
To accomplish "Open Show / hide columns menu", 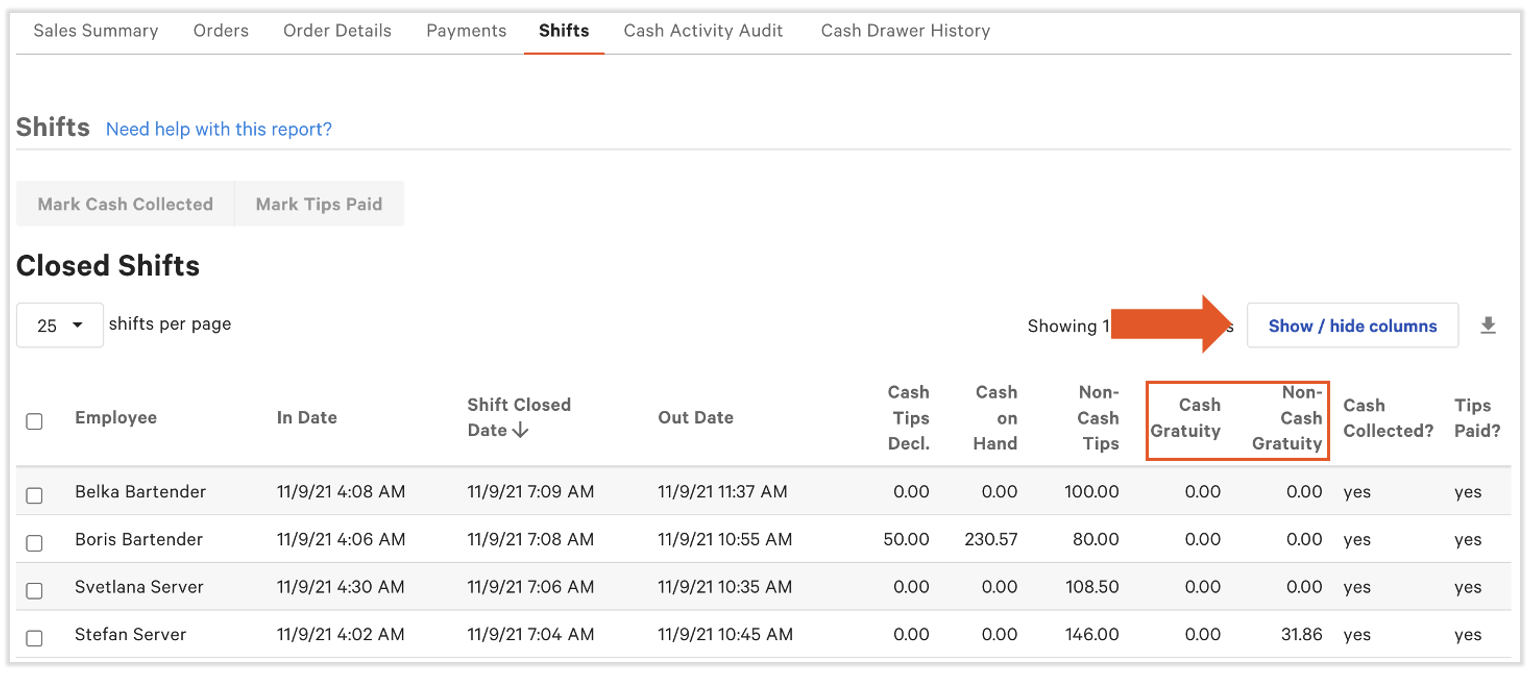I will pos(1352,326).
